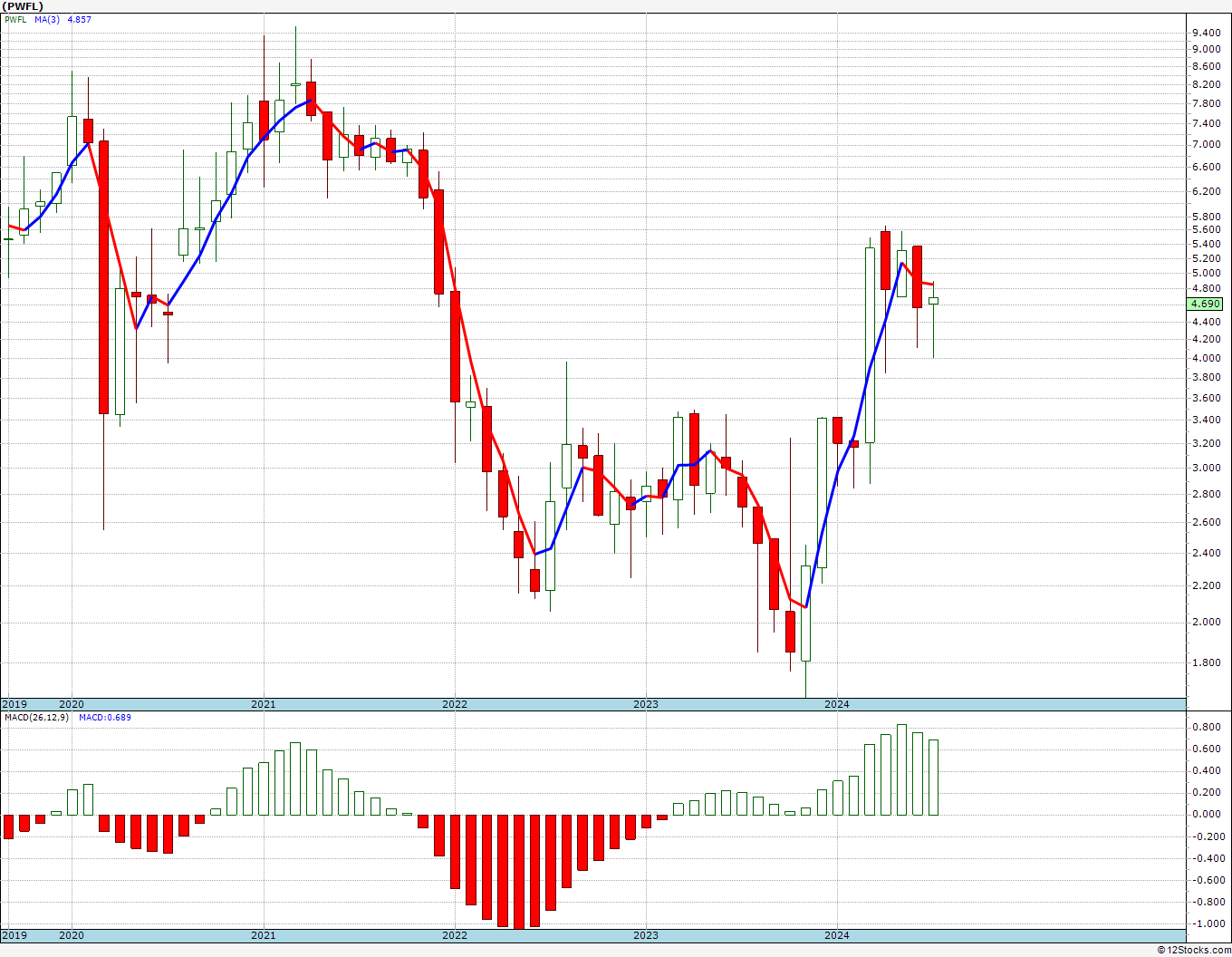Click the 9.400 price axis label
The image size is (1232, 957).
pyautogui.click(x=1208, y=33)
